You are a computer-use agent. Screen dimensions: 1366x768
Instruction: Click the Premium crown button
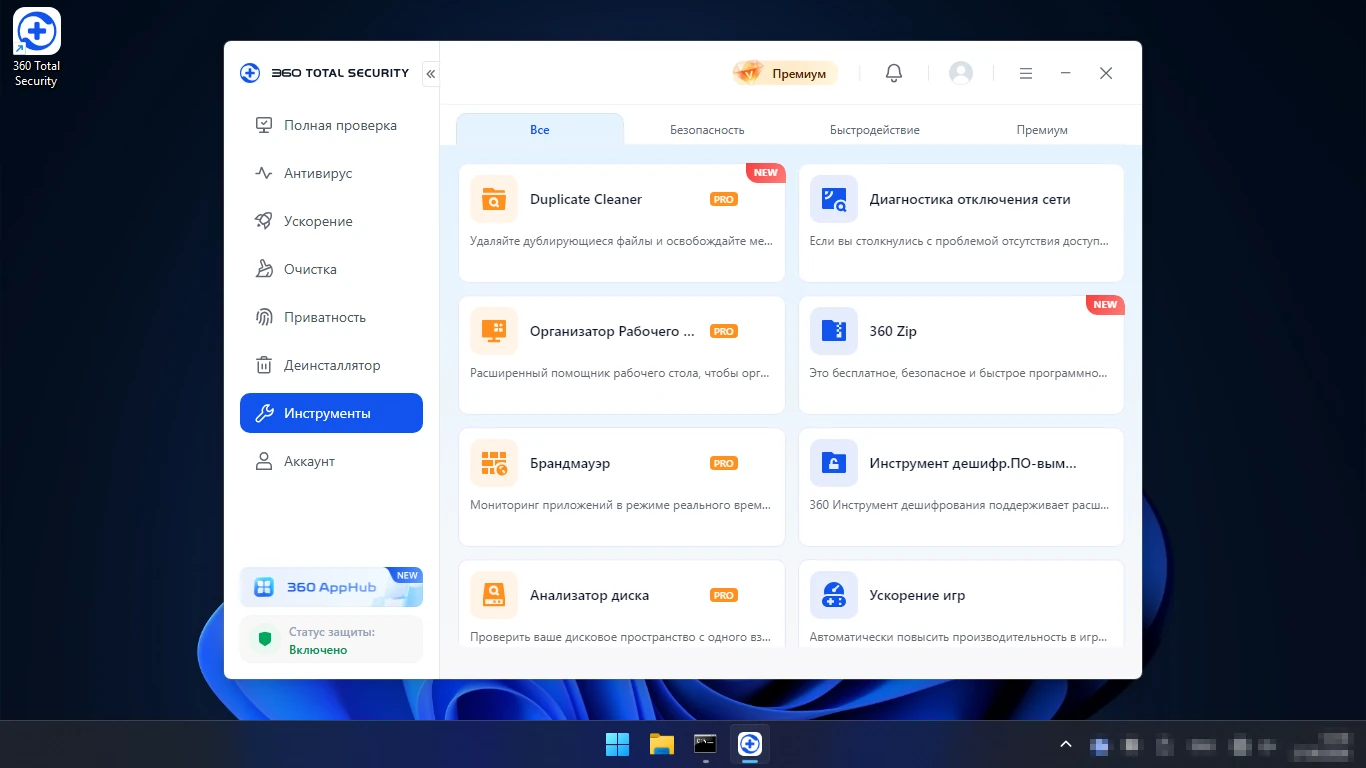(x=785, y=73)
